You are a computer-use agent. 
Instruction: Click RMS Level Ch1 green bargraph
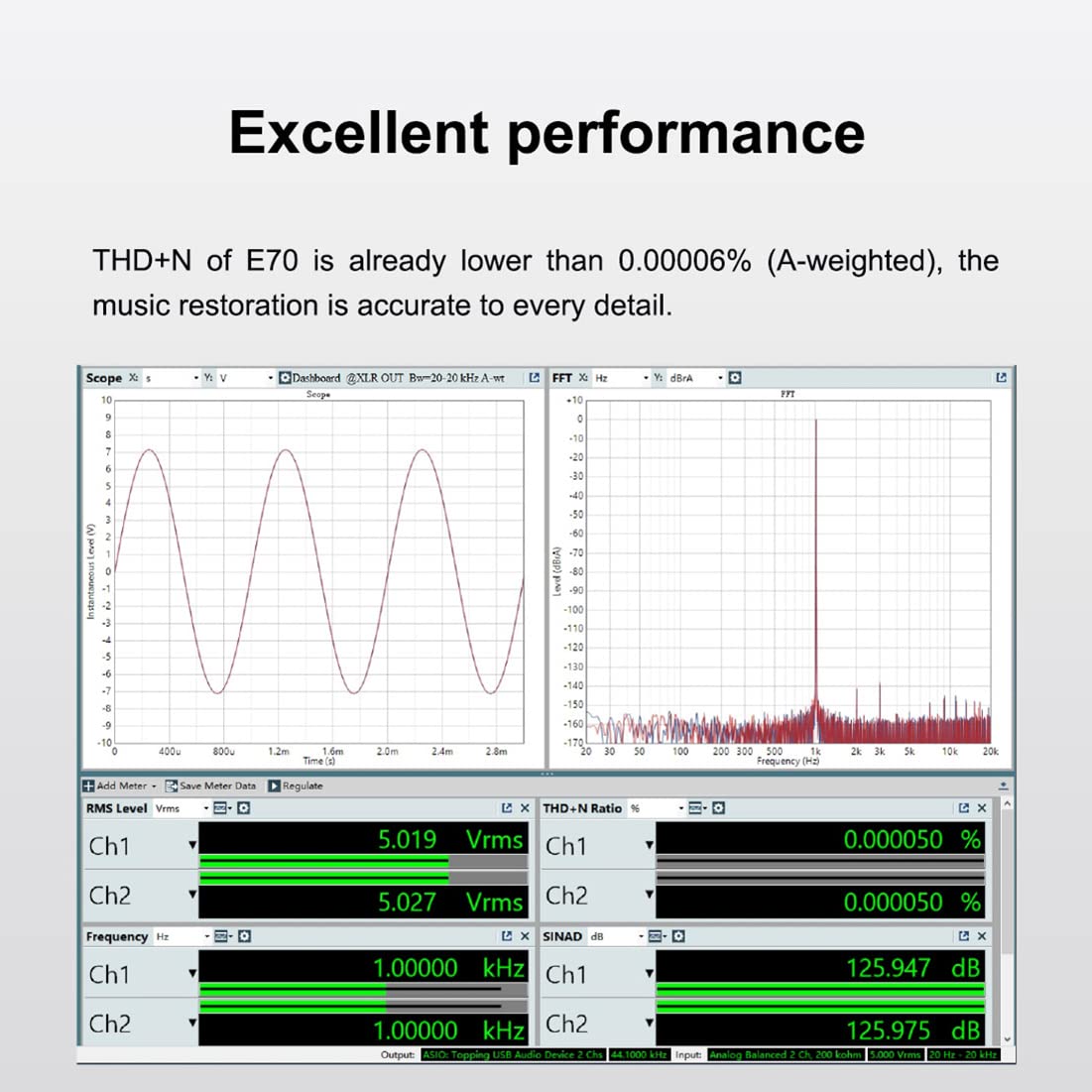(x=363, y=862)
